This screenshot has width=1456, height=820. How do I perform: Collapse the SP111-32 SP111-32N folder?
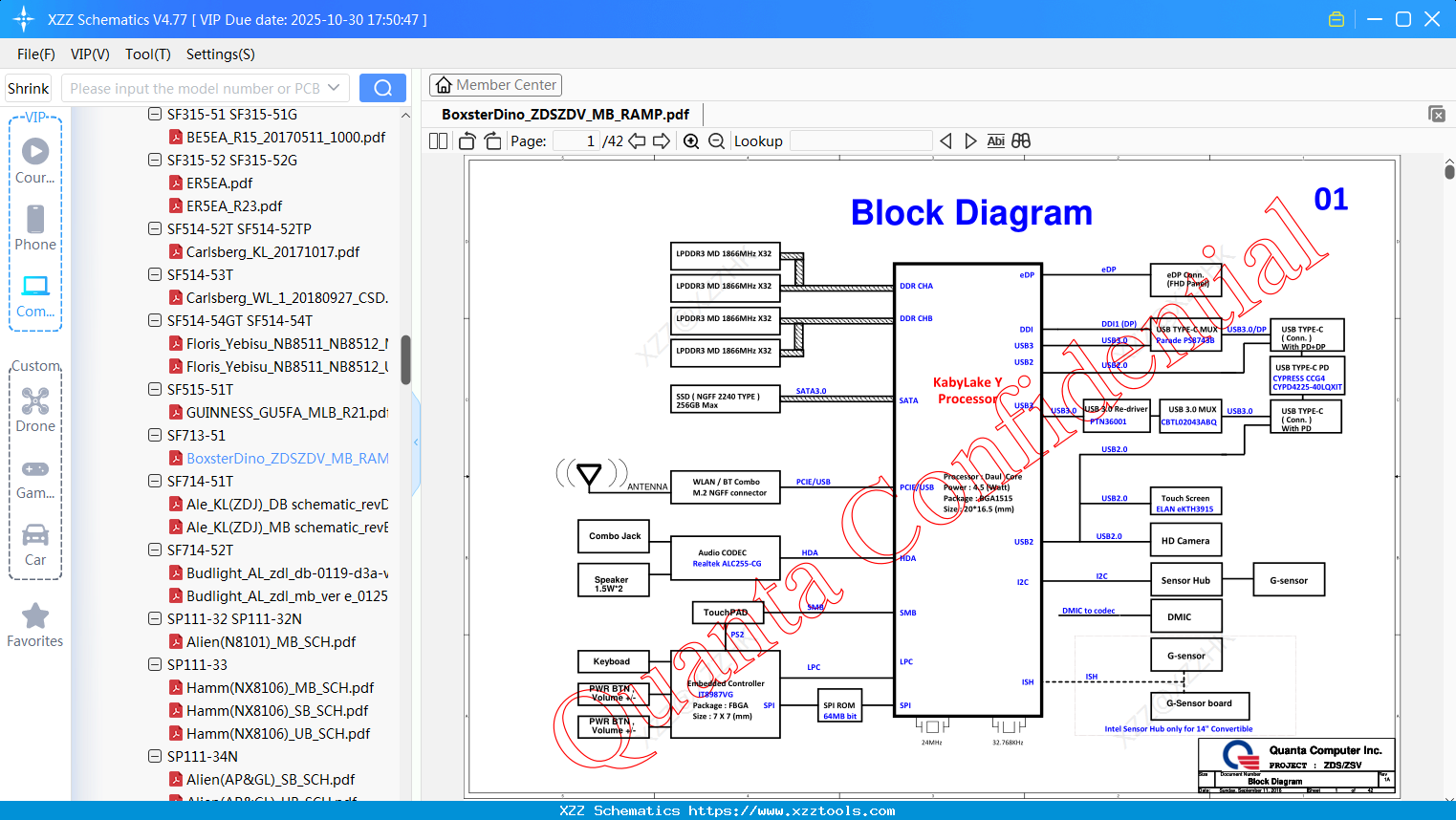(x=155, y=618)
